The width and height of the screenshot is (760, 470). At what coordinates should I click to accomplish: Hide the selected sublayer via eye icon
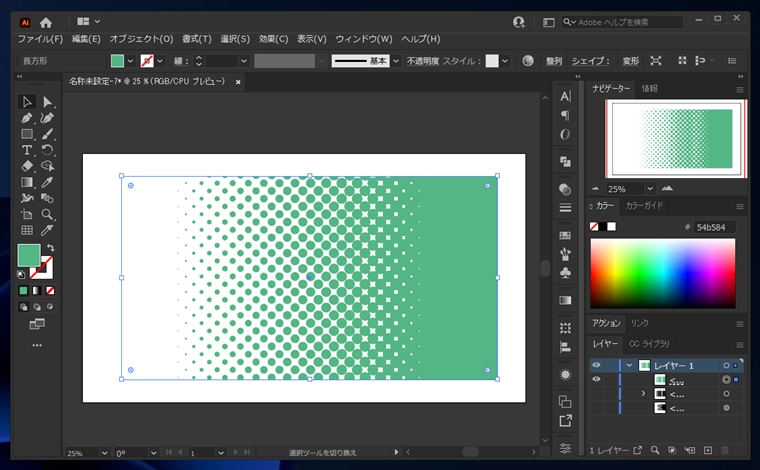tap(597, 379)
